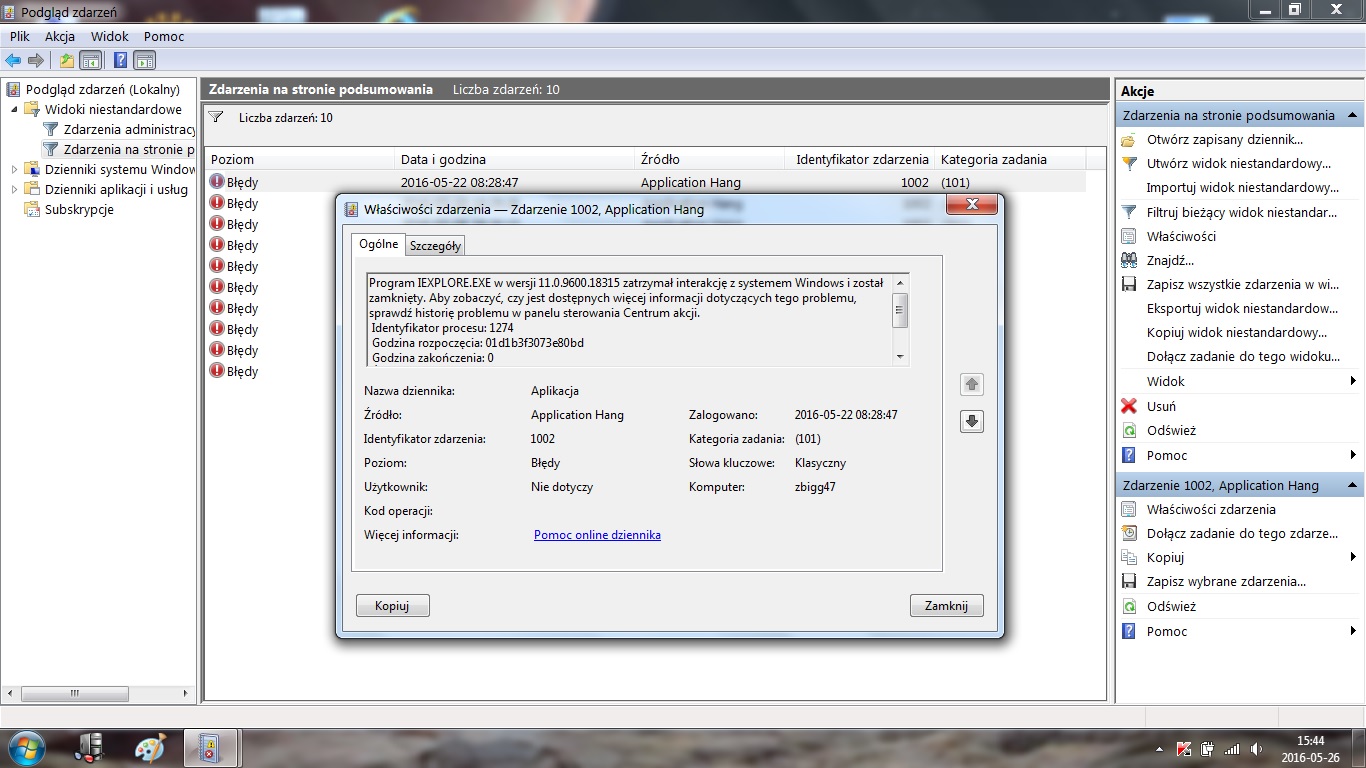This screenshot has width=1366, height=768.
Task: Click the event description scrollbar thumb
Action: (900, 310)
